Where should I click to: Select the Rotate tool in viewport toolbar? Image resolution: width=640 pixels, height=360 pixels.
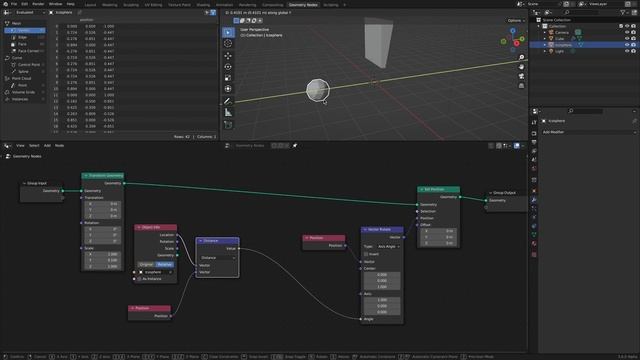(228, 67)
